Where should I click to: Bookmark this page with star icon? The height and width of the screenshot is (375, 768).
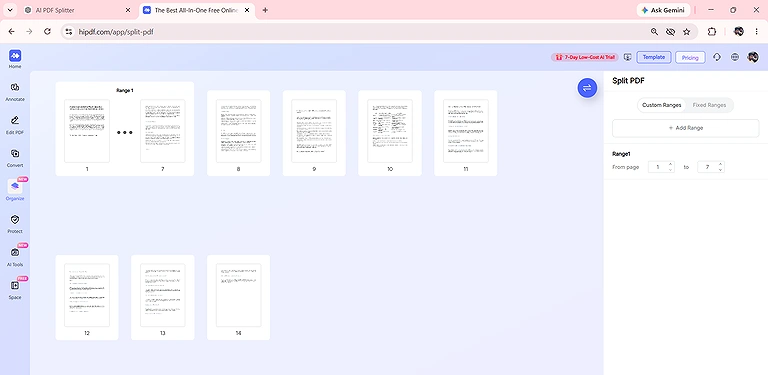(x=687, y=31)
